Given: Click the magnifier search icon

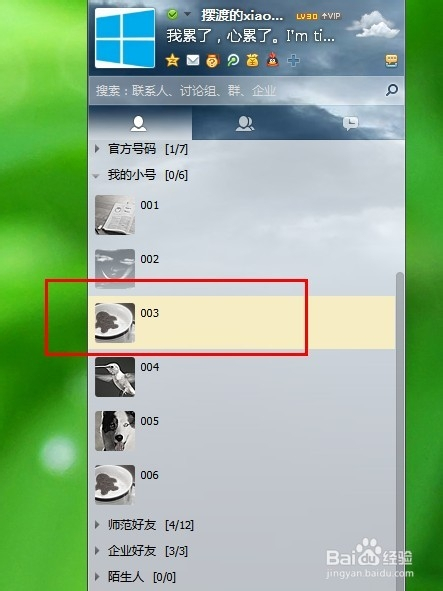Looking at the screenshot, I should pyautogui.click(x=392, y=90).
